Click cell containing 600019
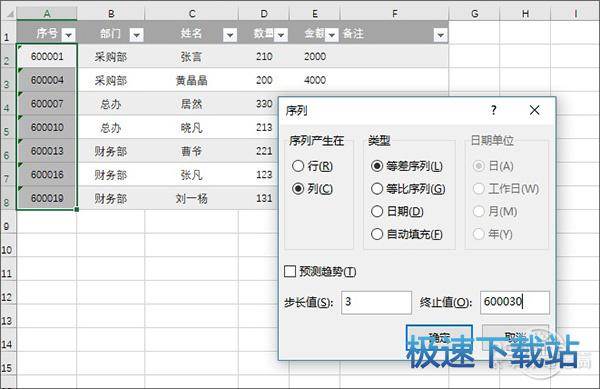600x389 pixels. point(47,198)
